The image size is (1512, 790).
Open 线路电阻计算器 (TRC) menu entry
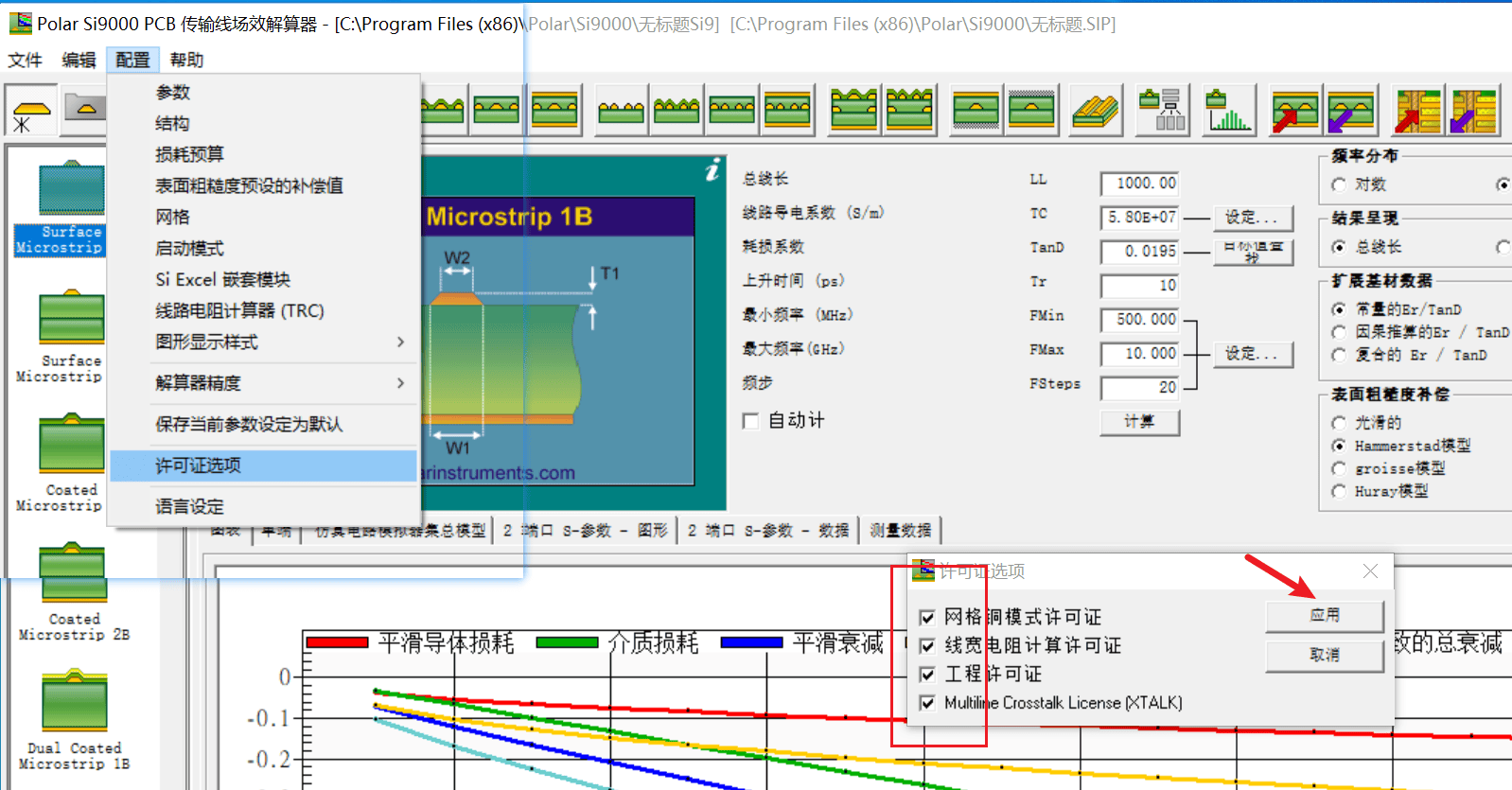[x=263, y=310]
